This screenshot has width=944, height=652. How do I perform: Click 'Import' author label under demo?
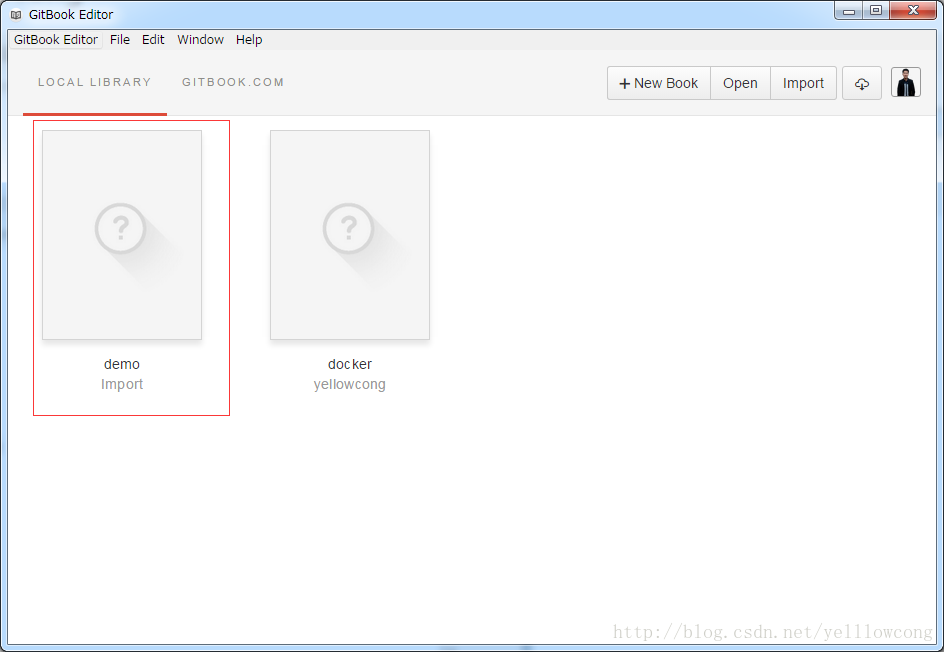[x=122, y=384]
